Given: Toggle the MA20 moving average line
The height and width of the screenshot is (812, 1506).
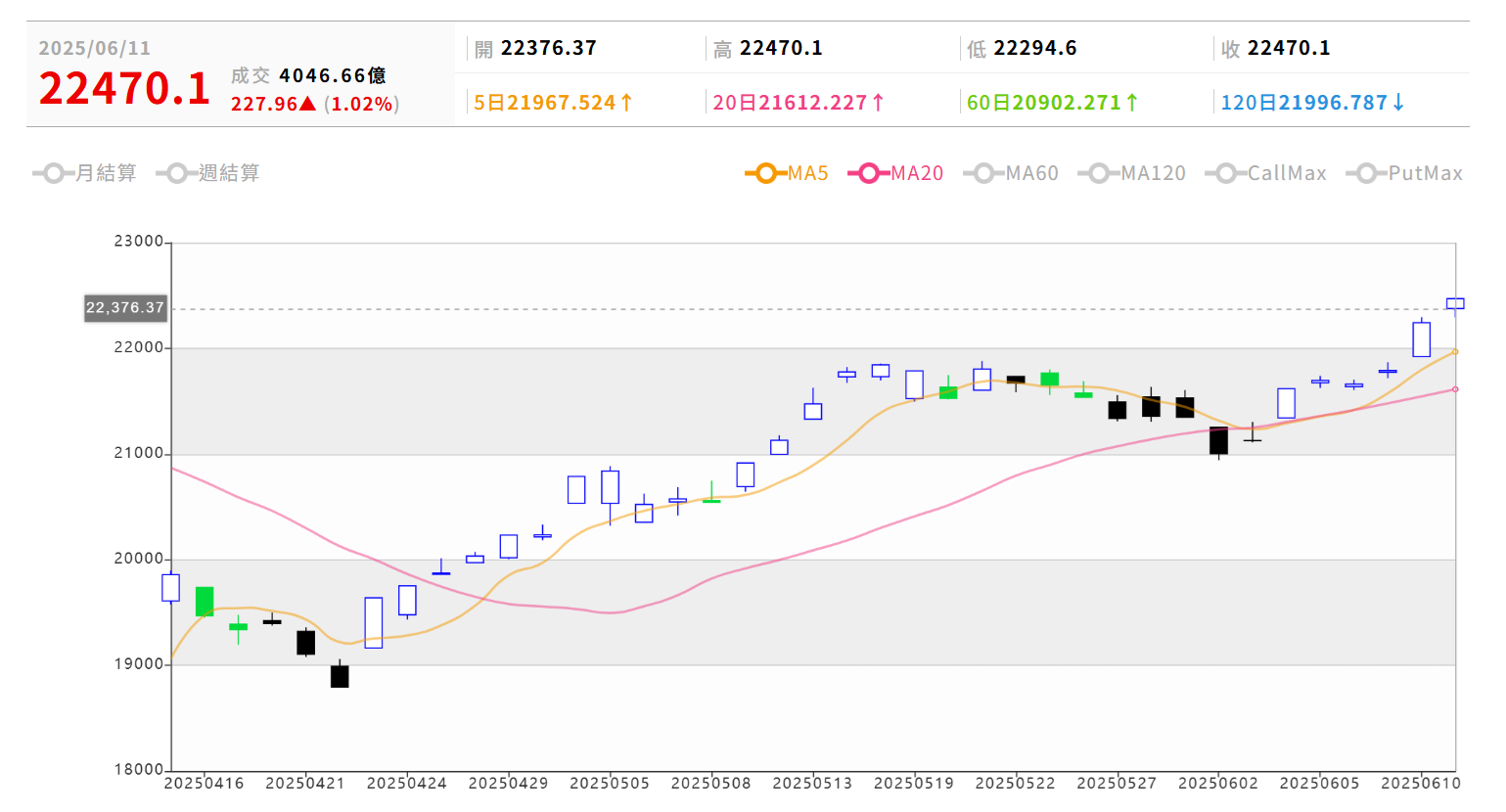Looking at the screenshot, I should coord(895,173).
